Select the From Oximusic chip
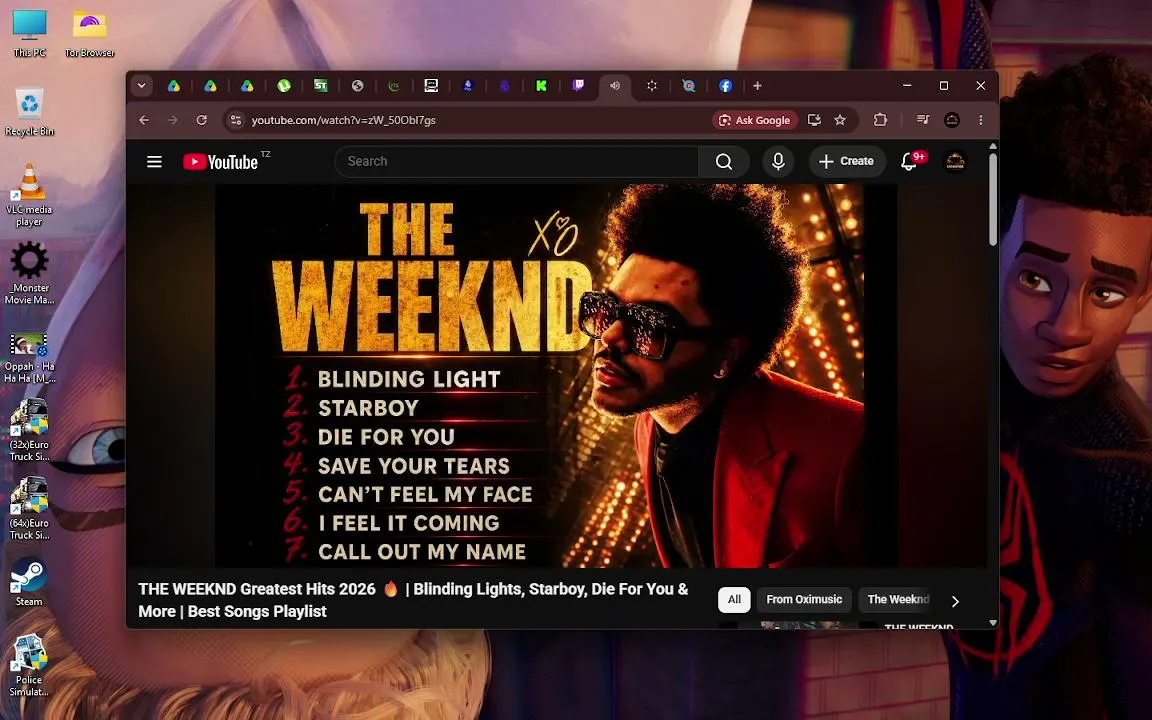Screen dimensions: 1152x720 [804, 600]
